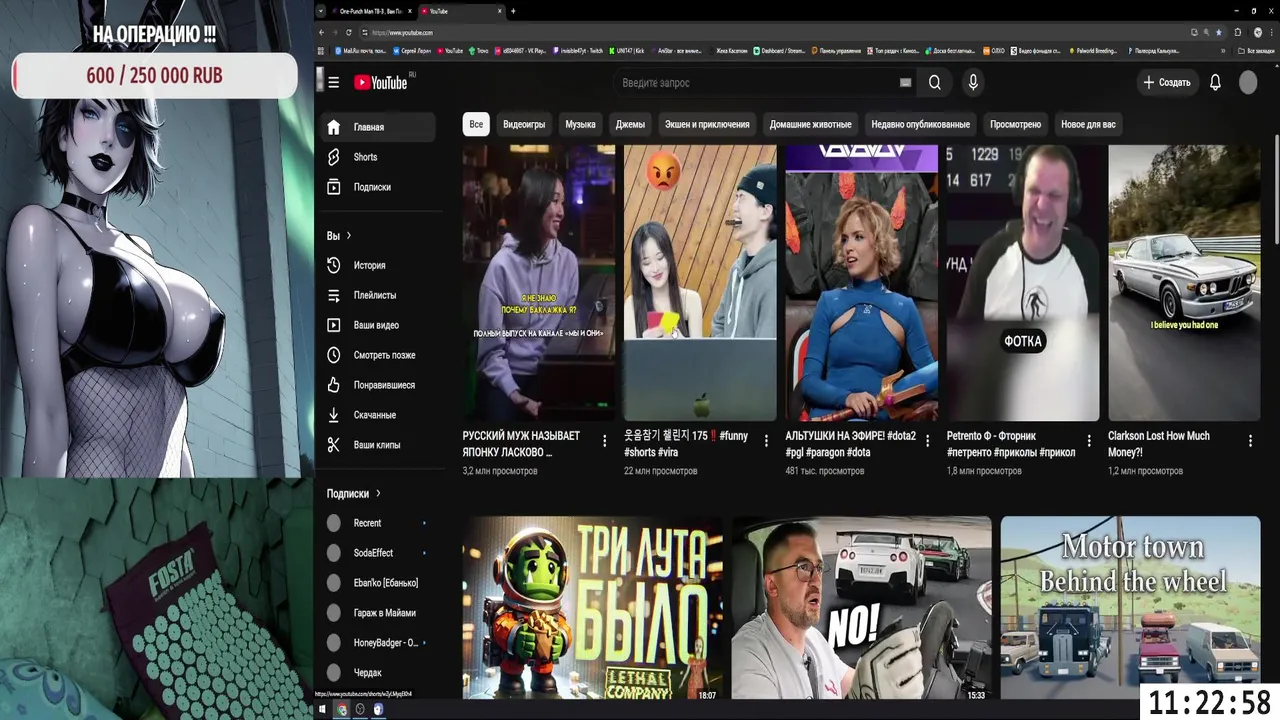Open Ваши клипы in sidebar
The width and height of the screenshot is (1280, 720).
(380, 445)
